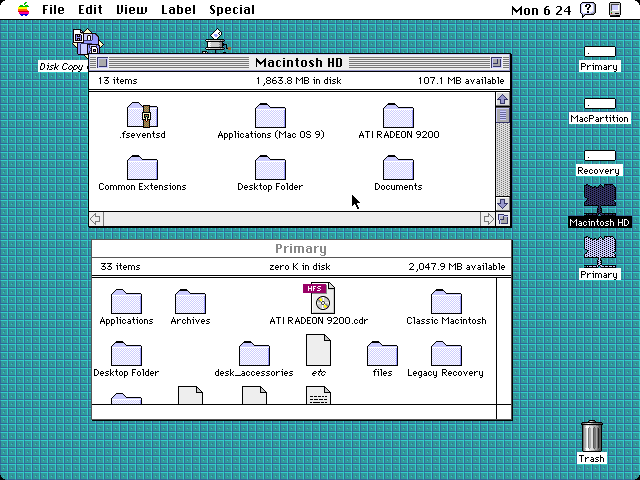
Task: Select the ATI RADEON 9200 folder
Action: [398, 116]
